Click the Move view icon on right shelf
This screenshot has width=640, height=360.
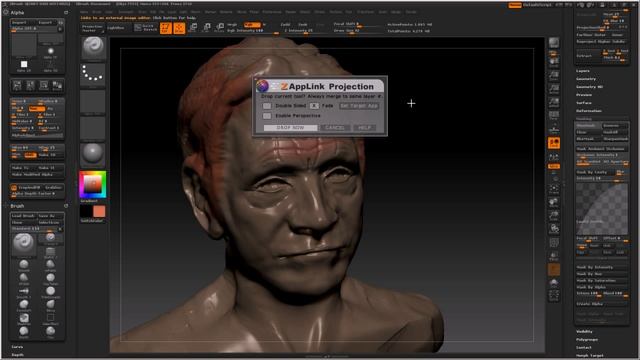[554, 202]
